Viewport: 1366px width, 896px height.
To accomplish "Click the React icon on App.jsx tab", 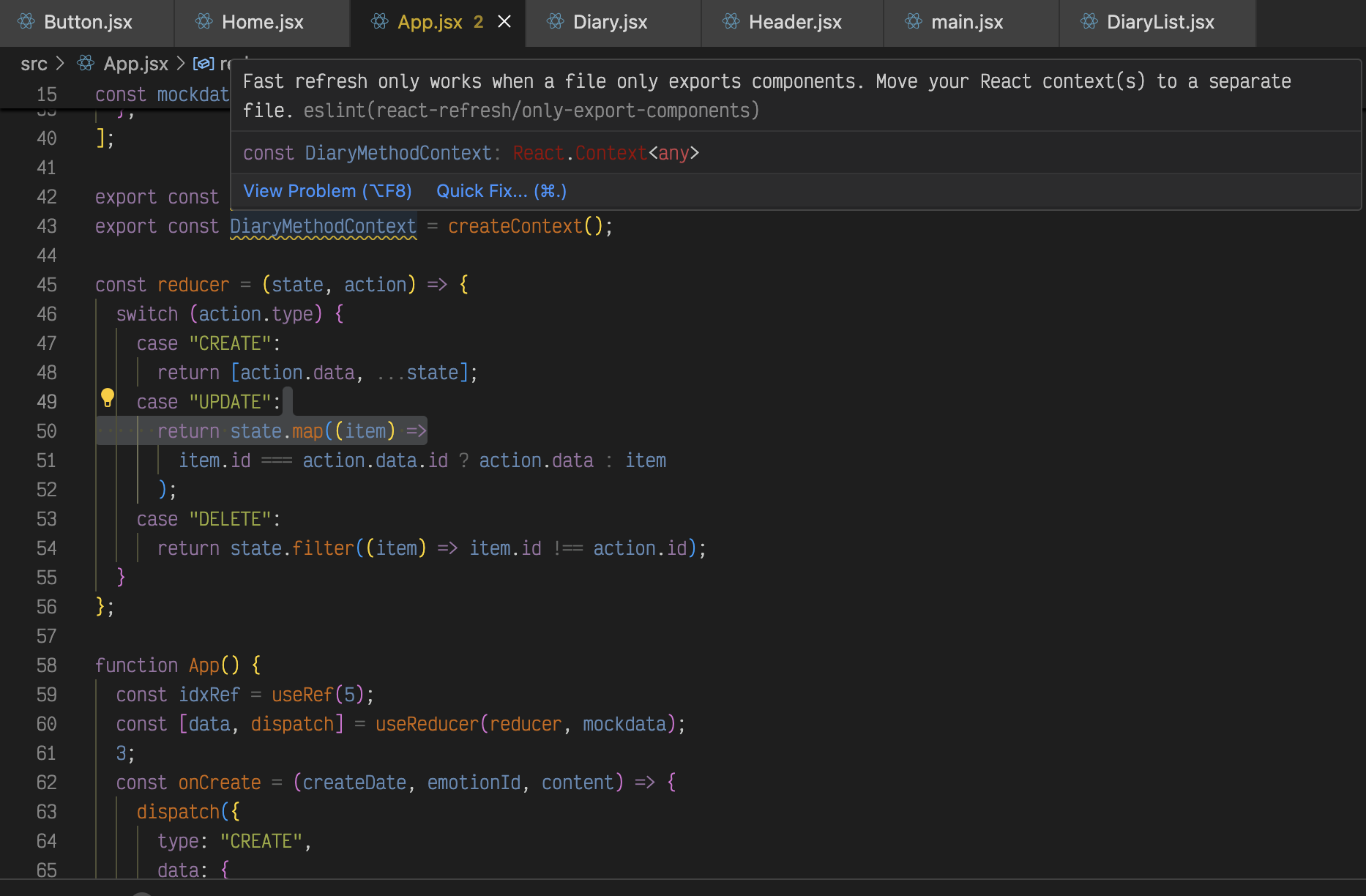I will point(380,22).
